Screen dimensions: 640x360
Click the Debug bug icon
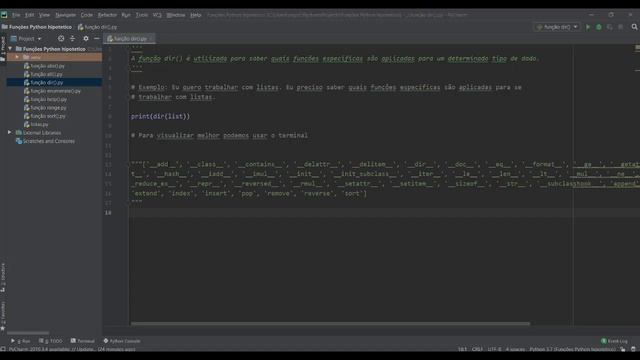(599, 27)
